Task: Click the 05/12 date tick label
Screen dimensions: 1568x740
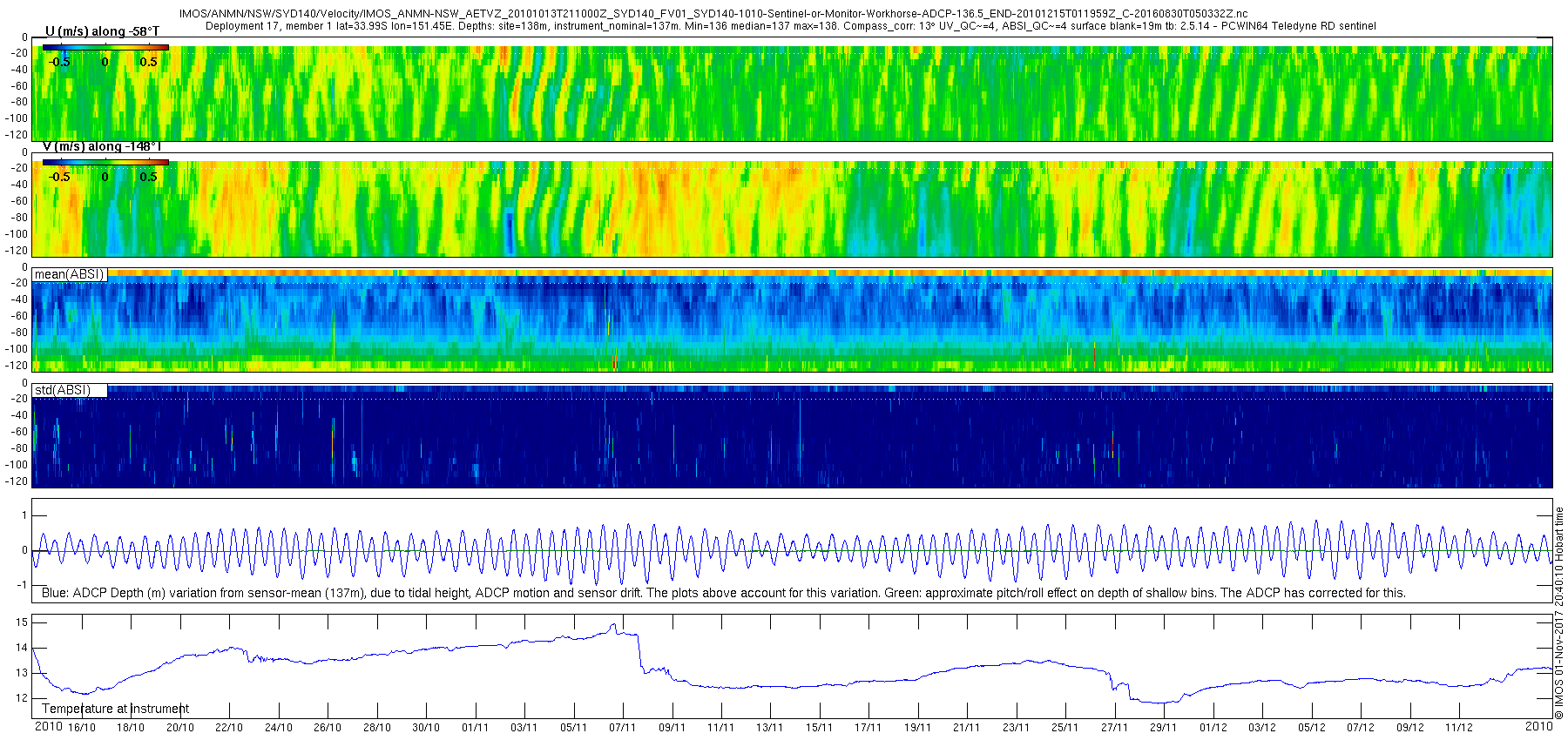Action: (1312, 727)
